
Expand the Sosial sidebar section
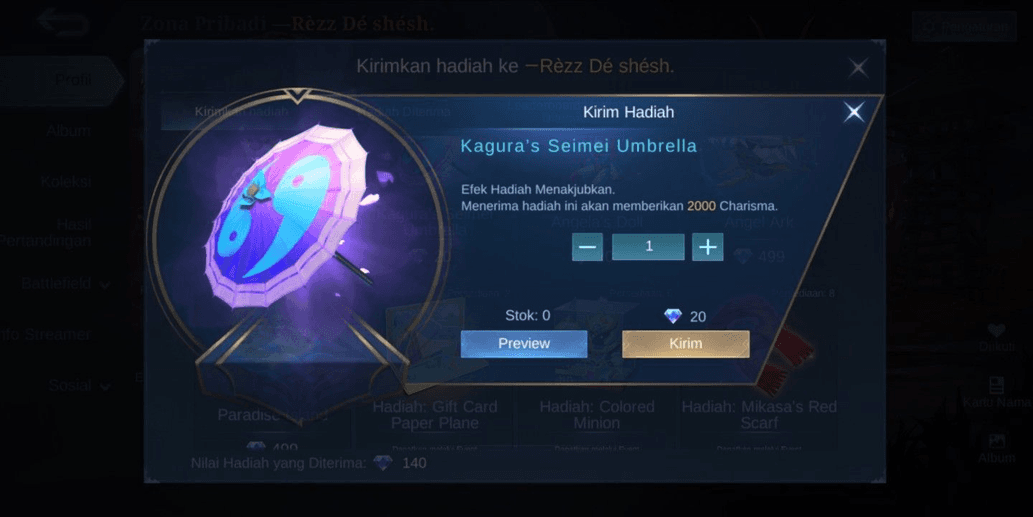coord(79,385)
